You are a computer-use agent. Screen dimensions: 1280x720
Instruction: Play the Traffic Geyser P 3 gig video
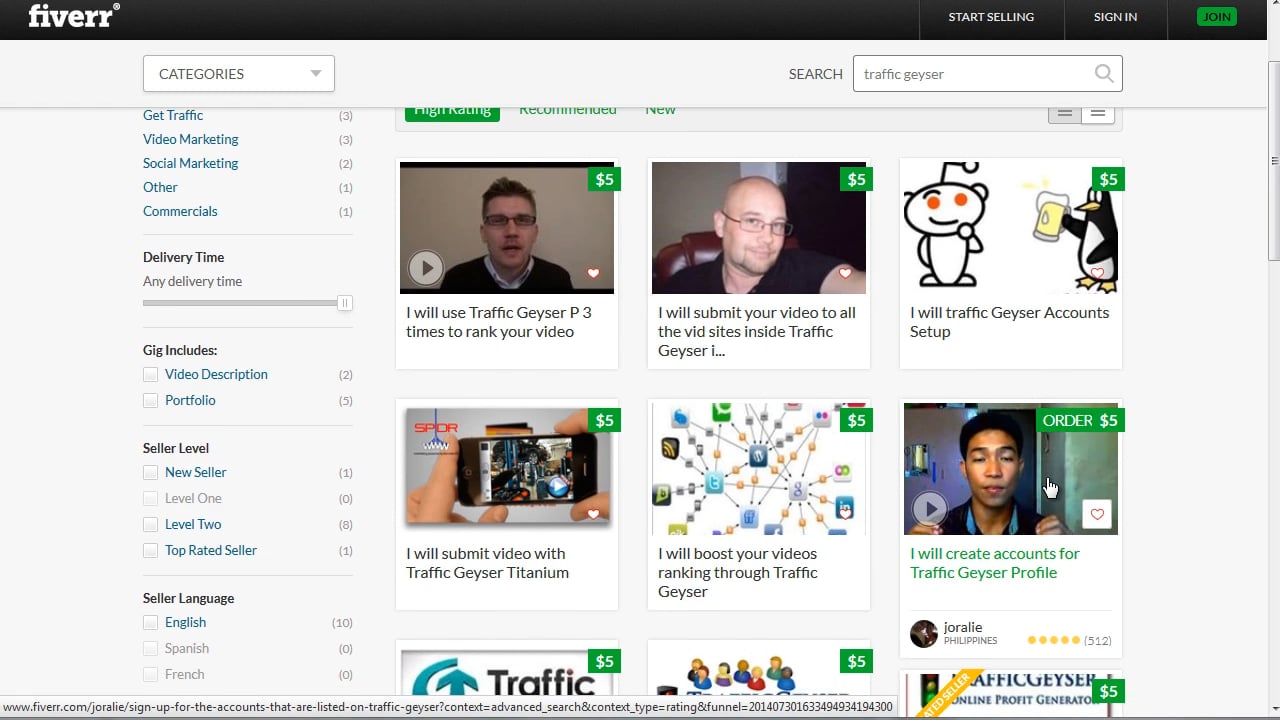(426, 268)
